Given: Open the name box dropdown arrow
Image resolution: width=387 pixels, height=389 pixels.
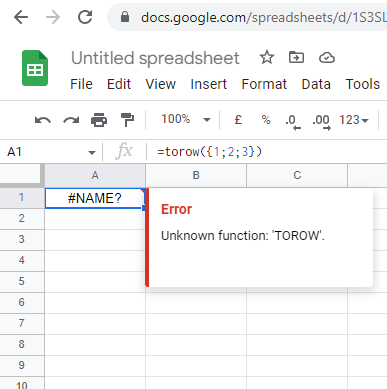Looking at the screenshot, I should click(x=91, y=153).
